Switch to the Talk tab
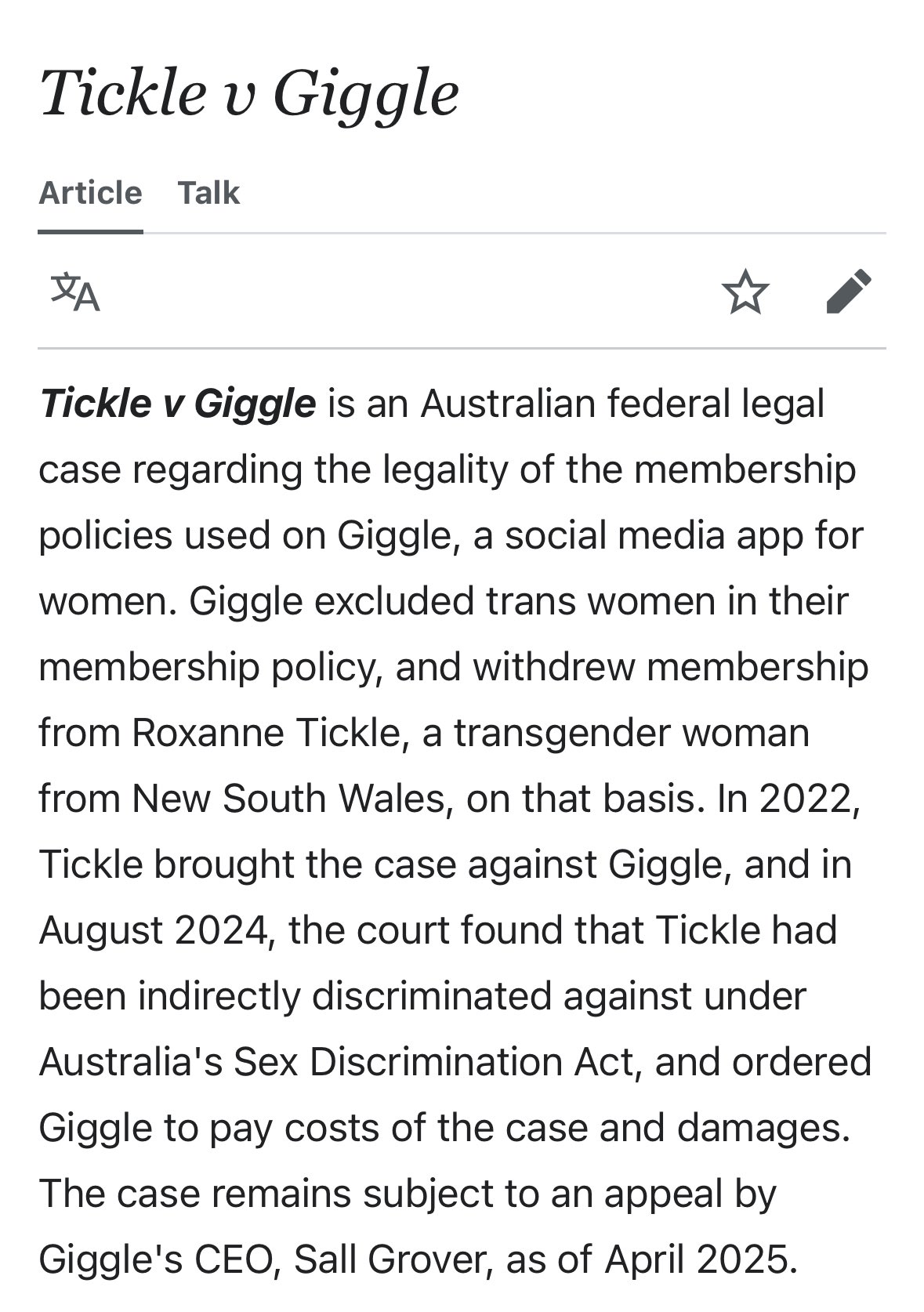924x1312 pixels. (208, 193)
